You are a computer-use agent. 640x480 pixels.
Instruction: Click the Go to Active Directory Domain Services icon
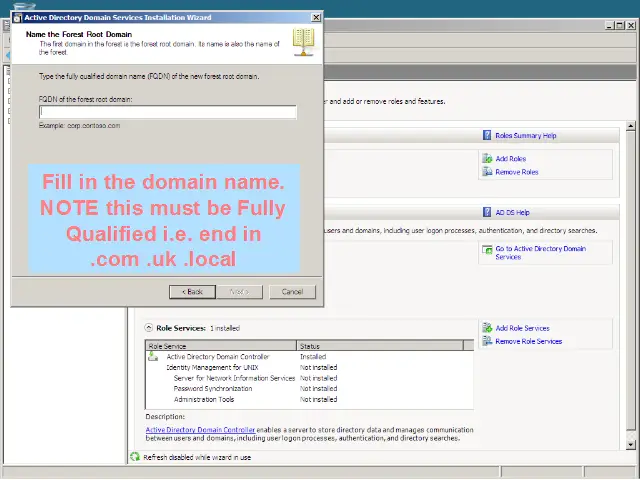(487, 249)
